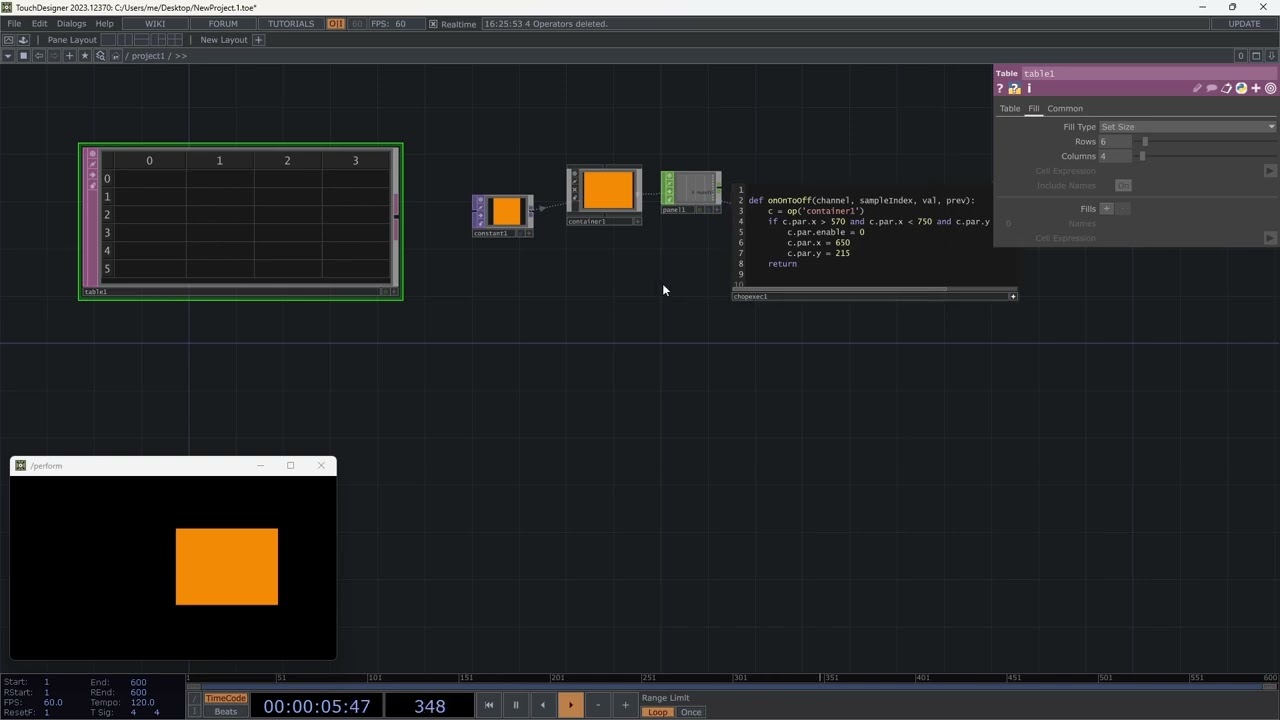1280x720 pixels.
Task: Toggle the Realtime checkbox
Action: 433,24
